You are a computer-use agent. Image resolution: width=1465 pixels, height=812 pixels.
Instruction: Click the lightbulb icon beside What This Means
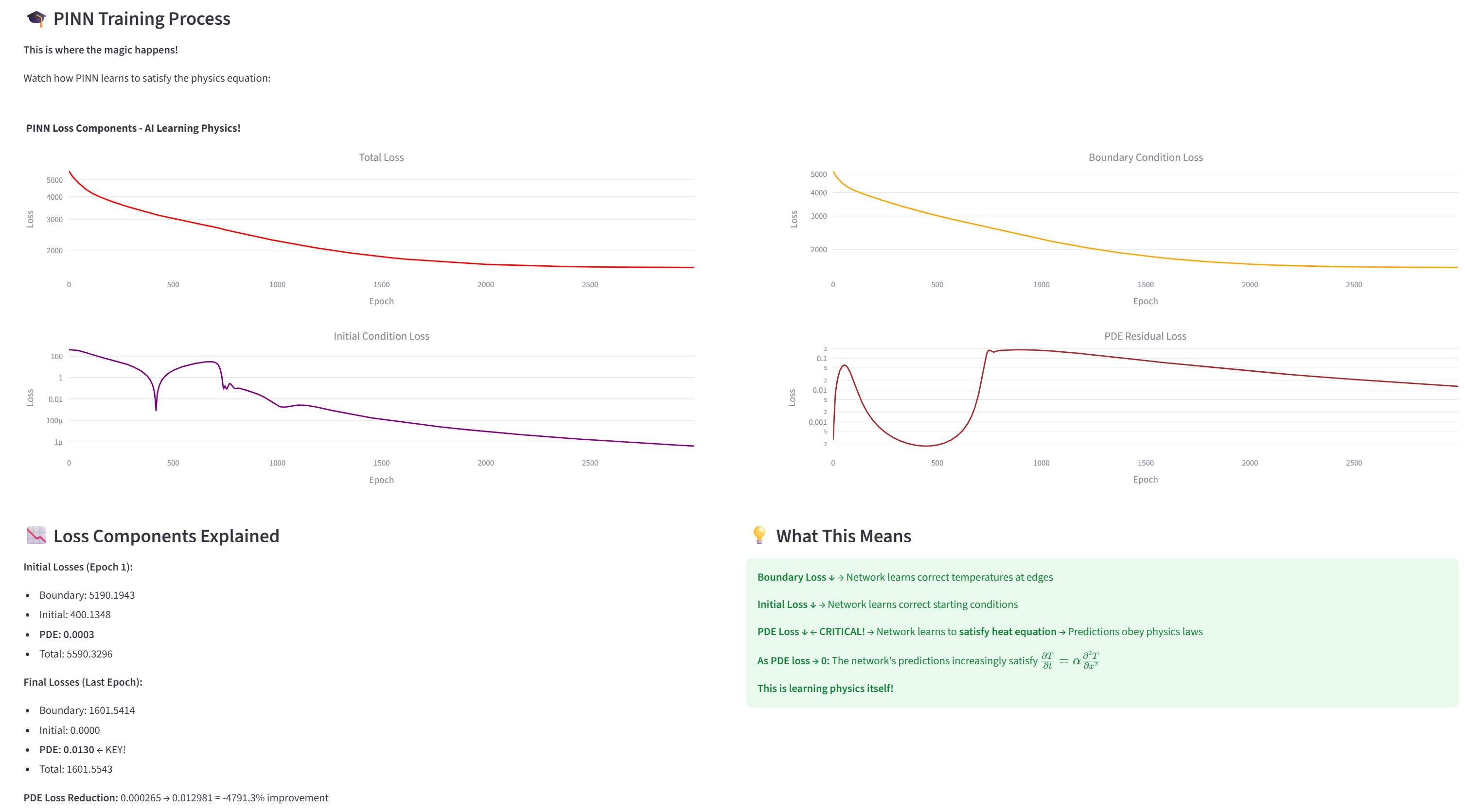[759, 536]
